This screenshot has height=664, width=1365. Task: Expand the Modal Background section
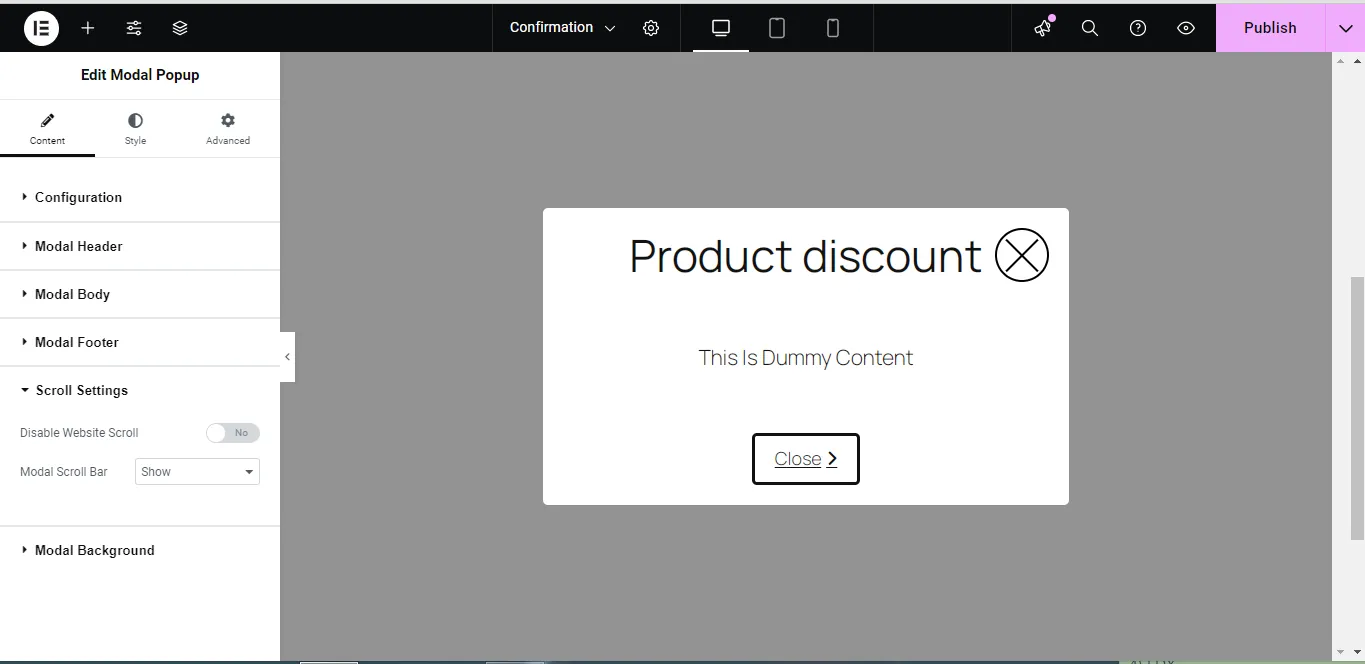140,550
